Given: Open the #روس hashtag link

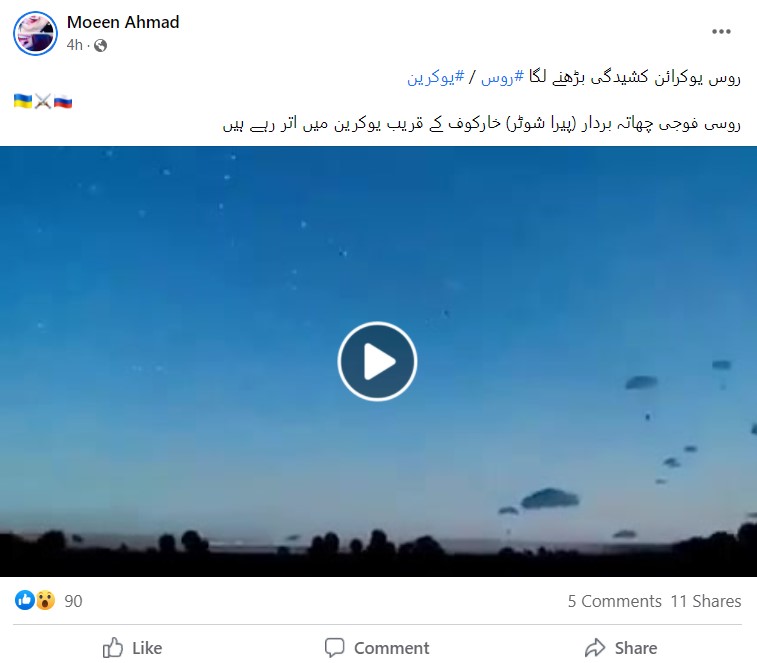Looking at the screenshot, I should 502,76.
